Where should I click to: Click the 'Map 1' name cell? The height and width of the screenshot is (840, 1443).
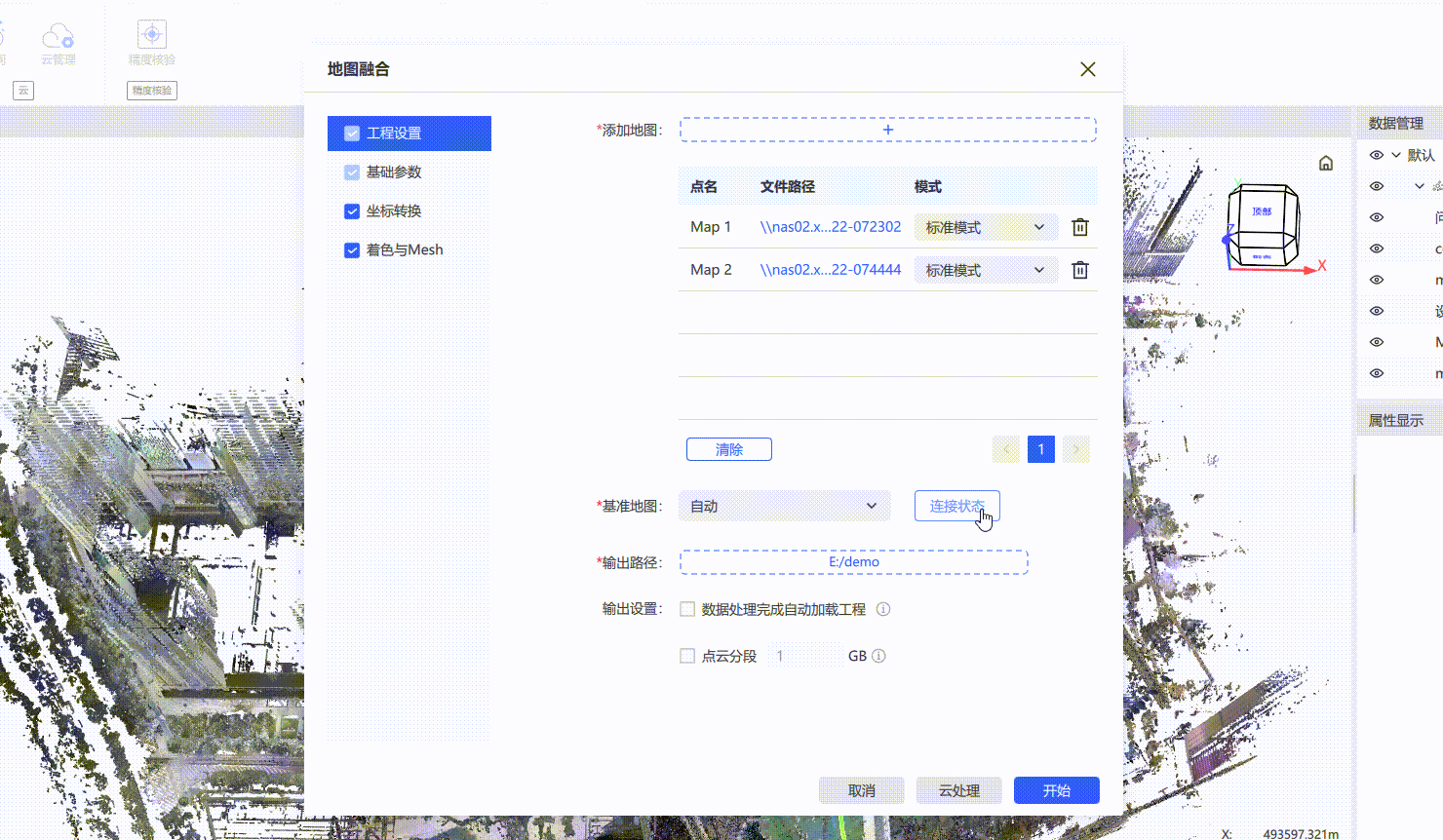tap(711, 227)
